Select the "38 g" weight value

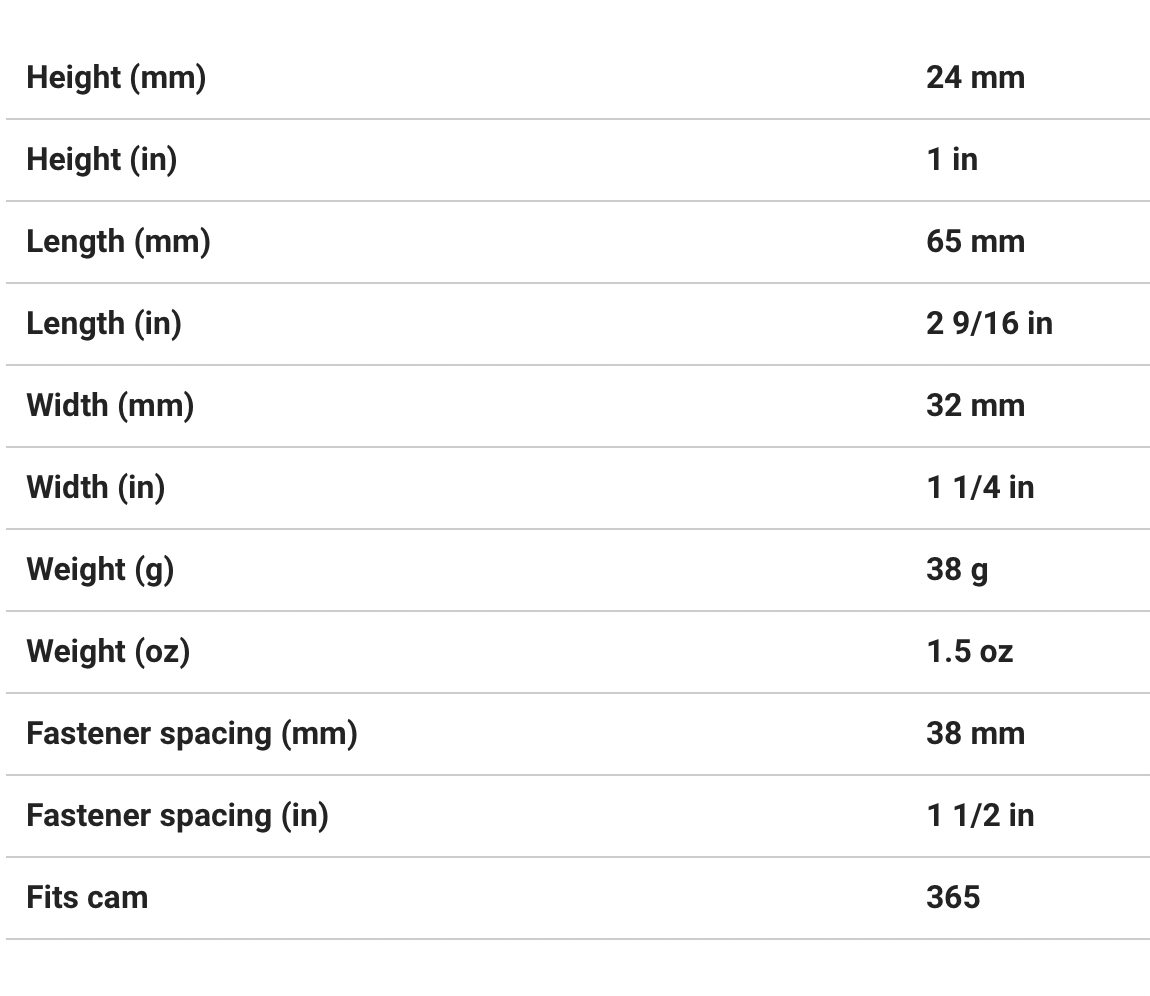point(957,569)
